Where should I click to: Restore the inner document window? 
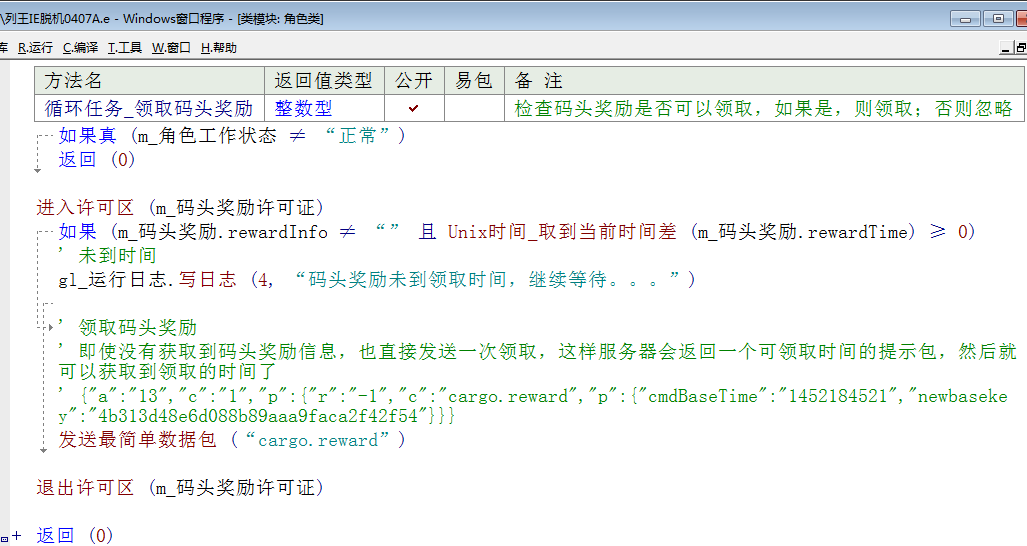1021,47
